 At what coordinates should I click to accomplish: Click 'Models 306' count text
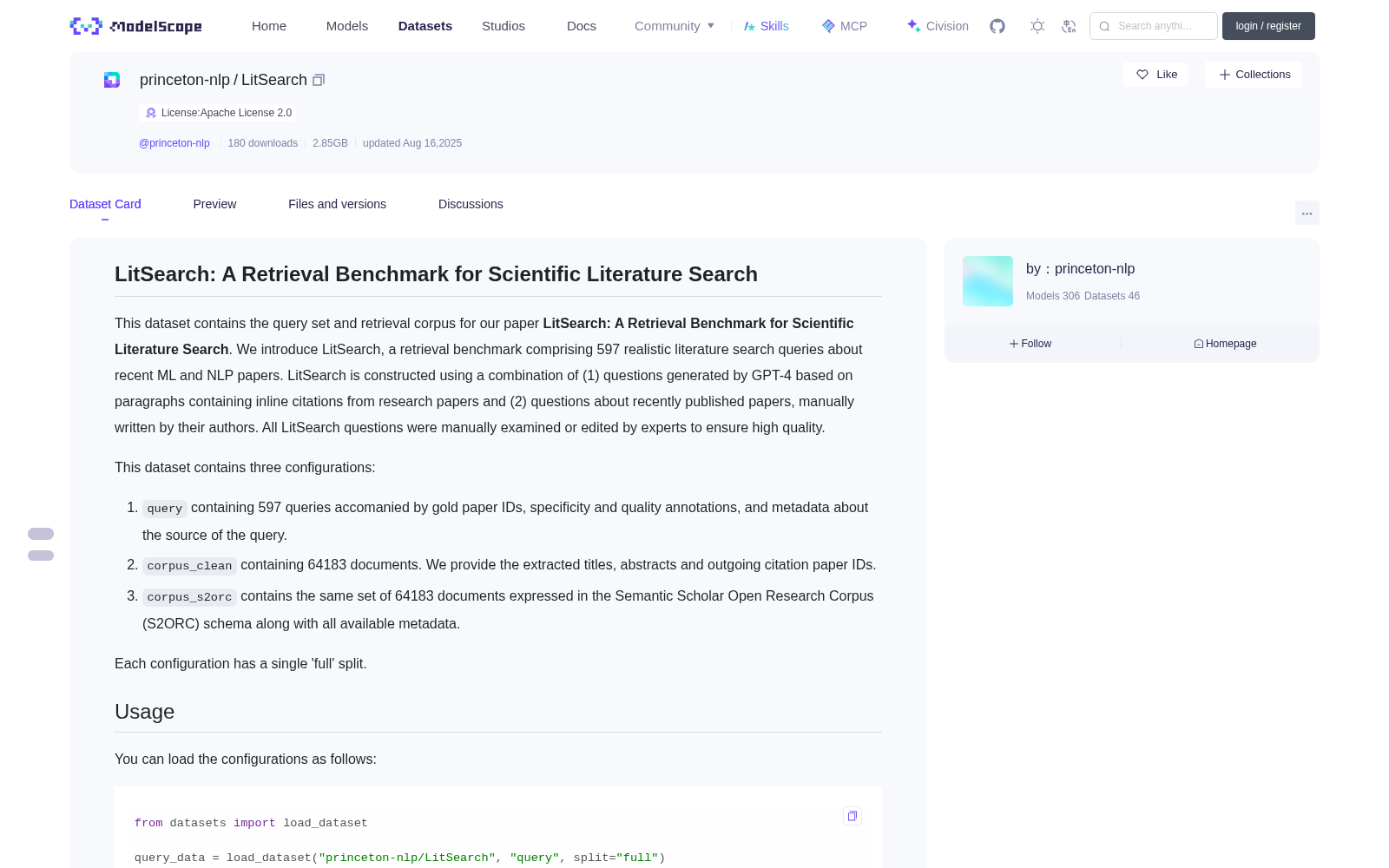click(x=1053, y=296)
